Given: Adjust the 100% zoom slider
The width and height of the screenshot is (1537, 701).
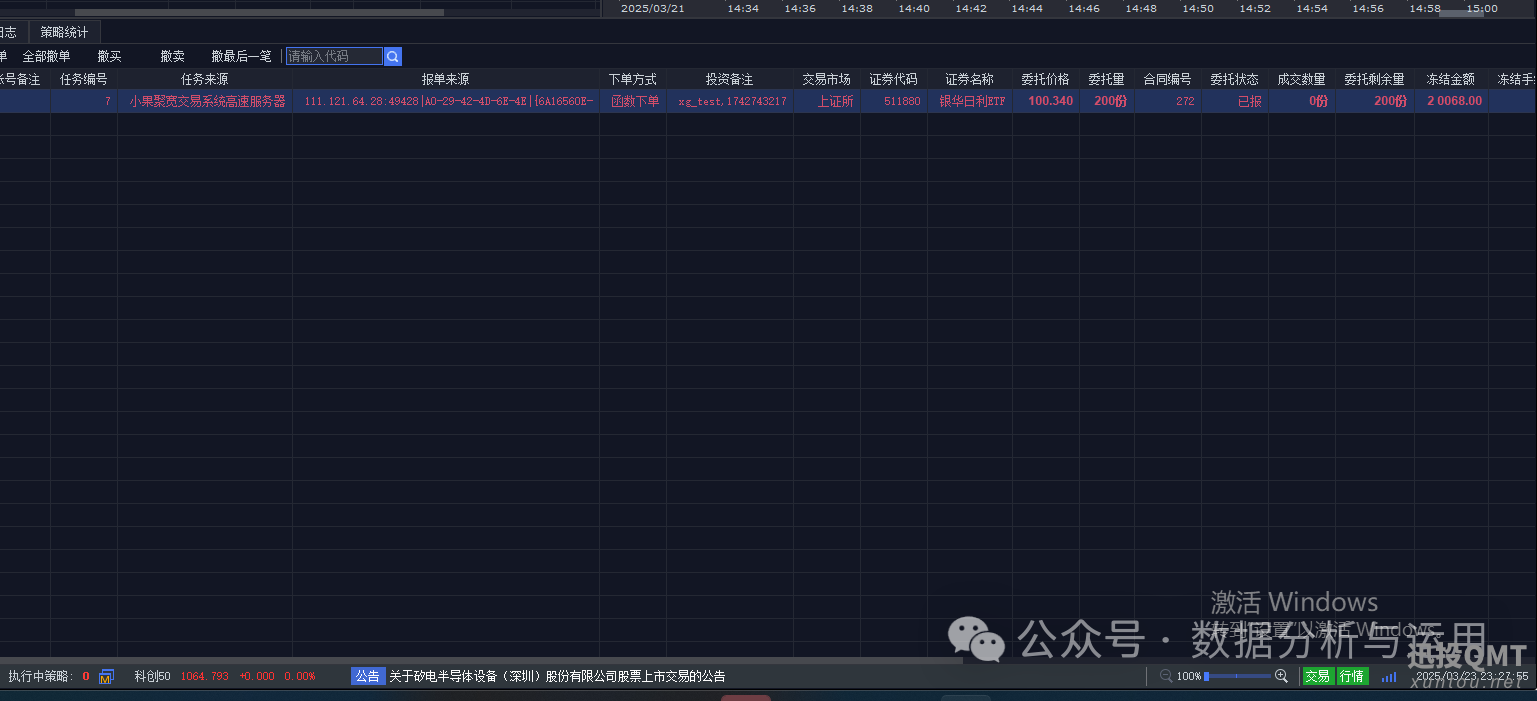Looking at the screenshot, I should (1237, 676).
